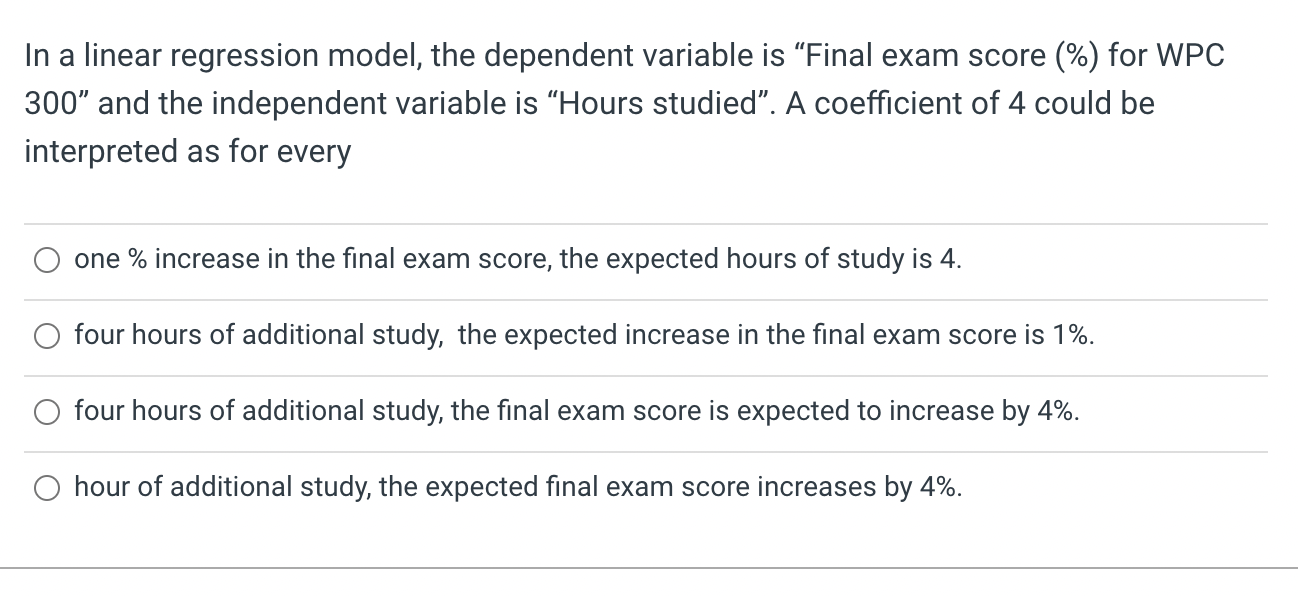1298x596 pixels.
Task: Click the divider line below the question
Action: pyautogui.click(x=649, y=222)
